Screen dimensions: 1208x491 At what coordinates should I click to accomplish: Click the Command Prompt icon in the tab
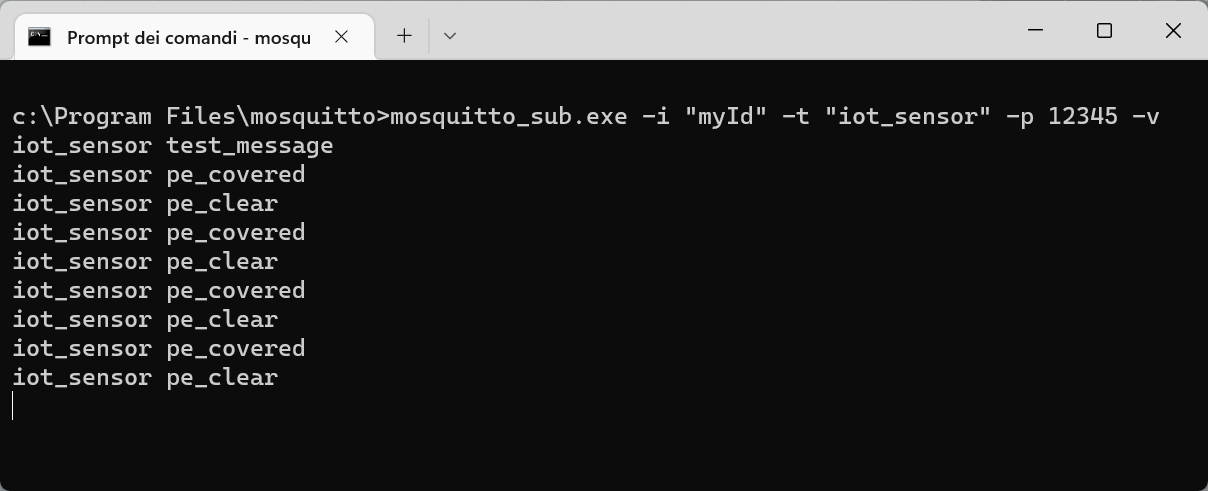(x=39, y=37)
